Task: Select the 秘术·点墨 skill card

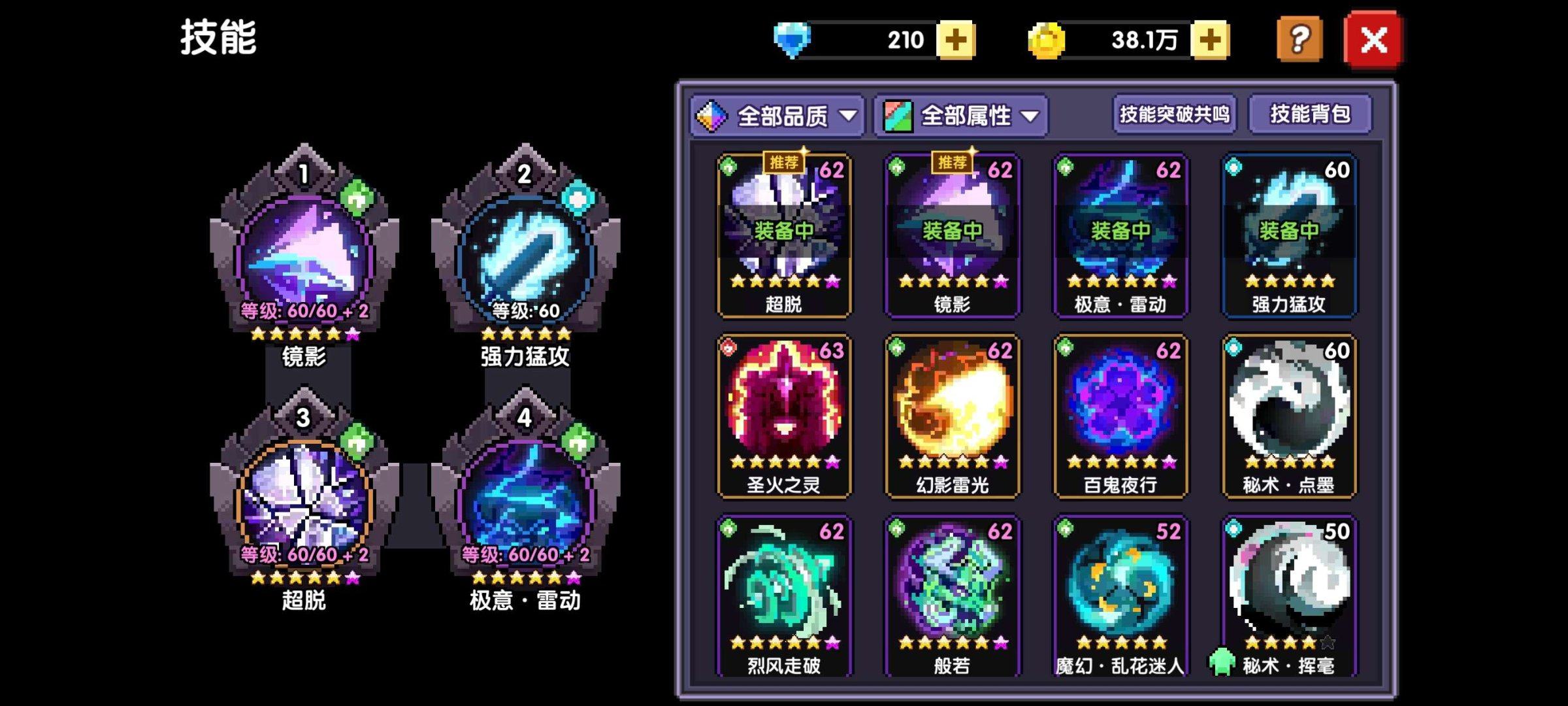Action: coord(1289,416)
